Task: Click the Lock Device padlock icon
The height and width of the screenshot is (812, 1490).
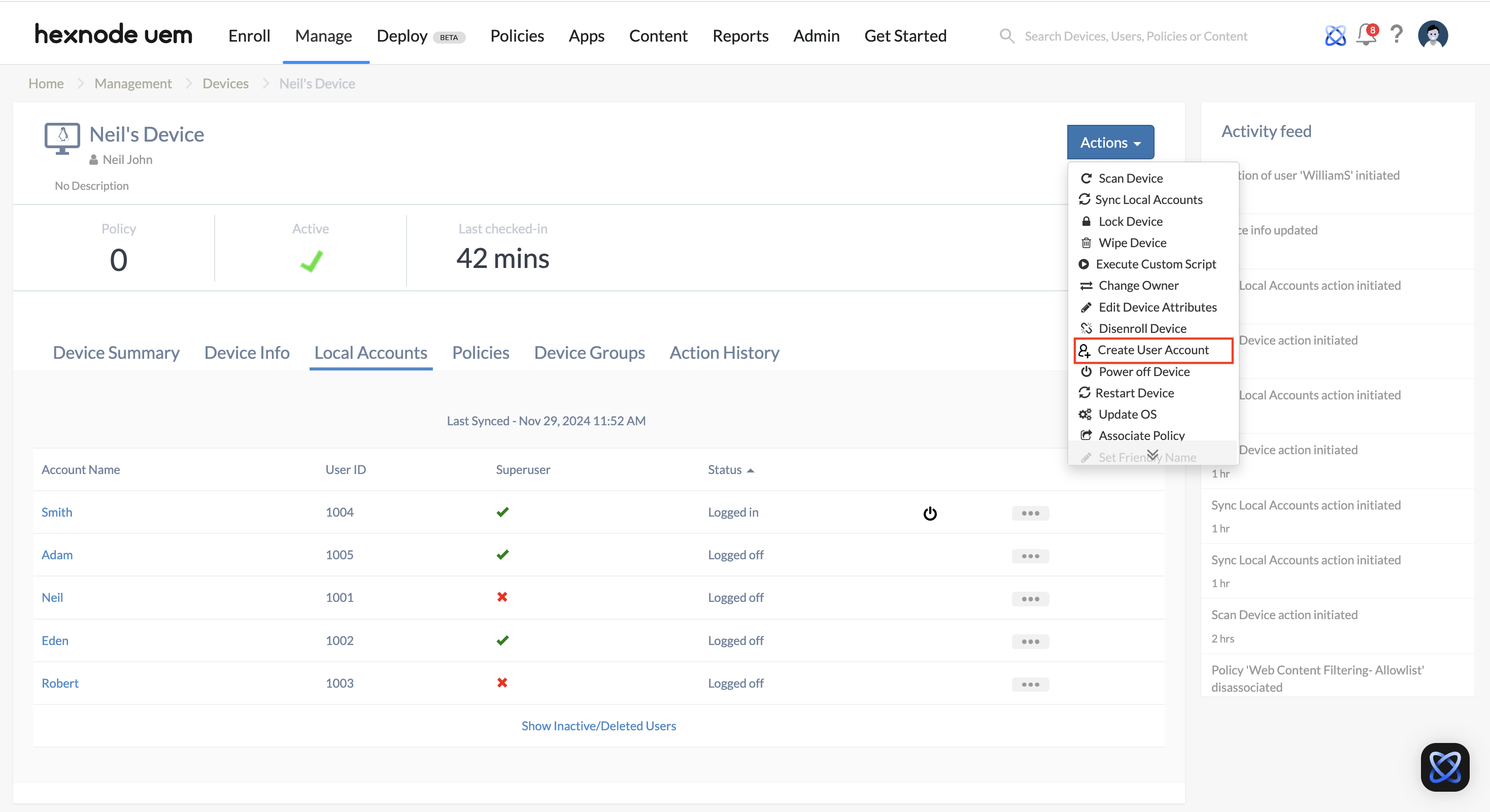Action: tap(1086, 221)
